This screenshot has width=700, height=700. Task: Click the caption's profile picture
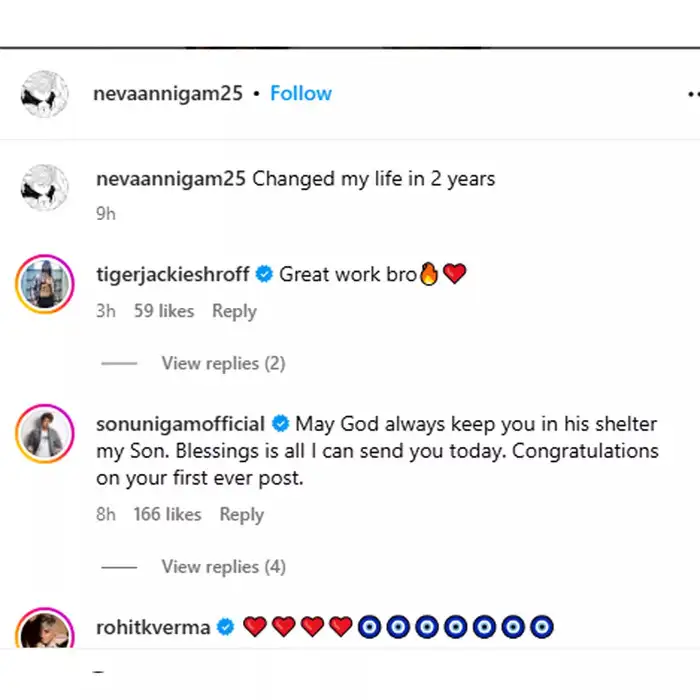[x=45, y=188]
